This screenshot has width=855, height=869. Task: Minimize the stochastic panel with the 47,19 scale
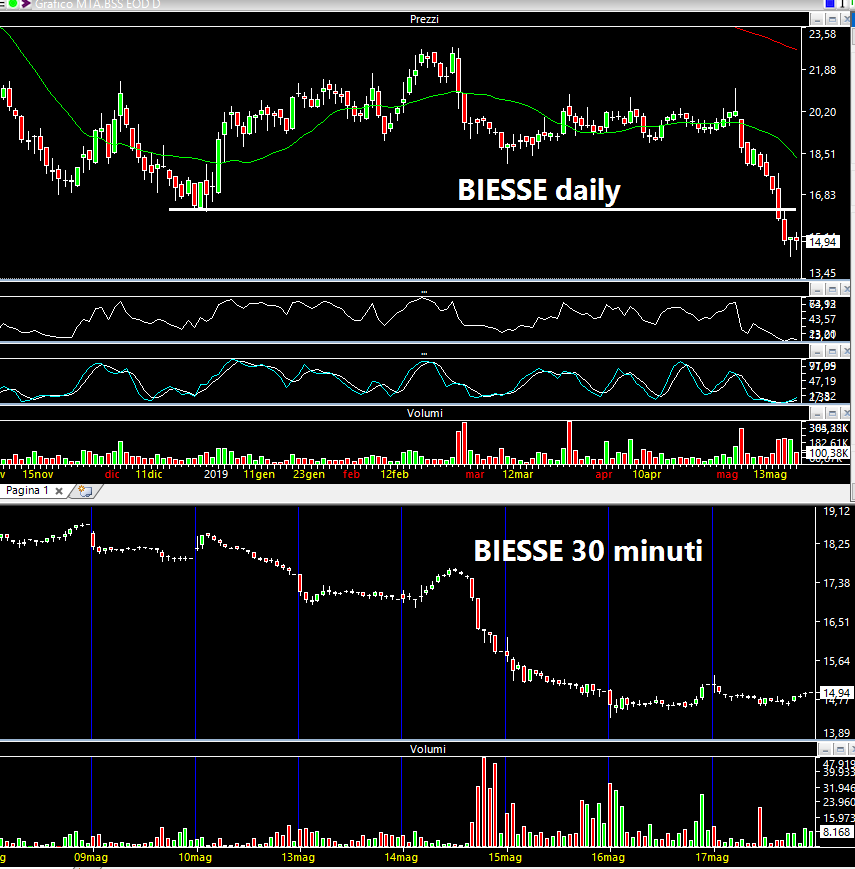(x=818, y=351)
